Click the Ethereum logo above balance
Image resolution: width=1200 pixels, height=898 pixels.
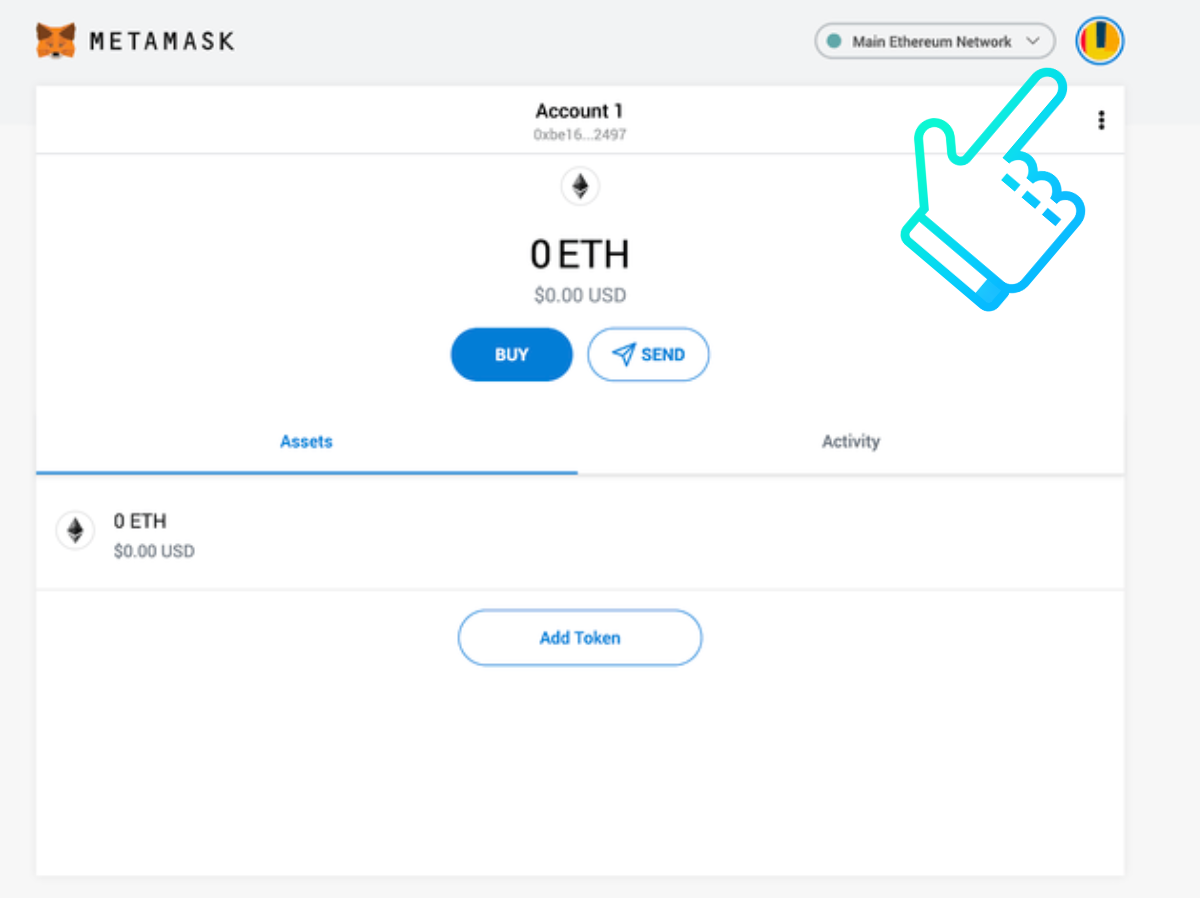click(x=580, y=186)
